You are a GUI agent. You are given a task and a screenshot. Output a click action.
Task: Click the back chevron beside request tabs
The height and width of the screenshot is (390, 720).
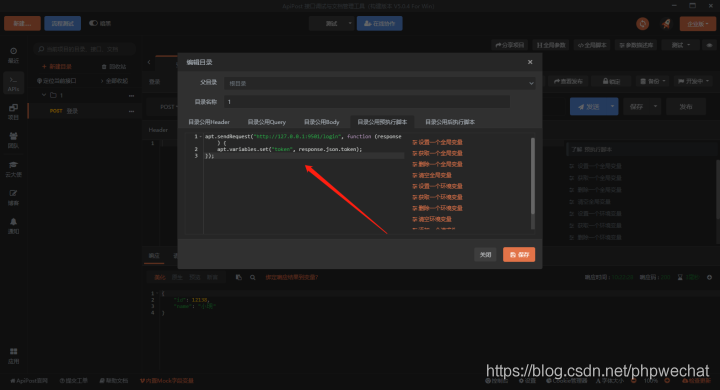149,62
